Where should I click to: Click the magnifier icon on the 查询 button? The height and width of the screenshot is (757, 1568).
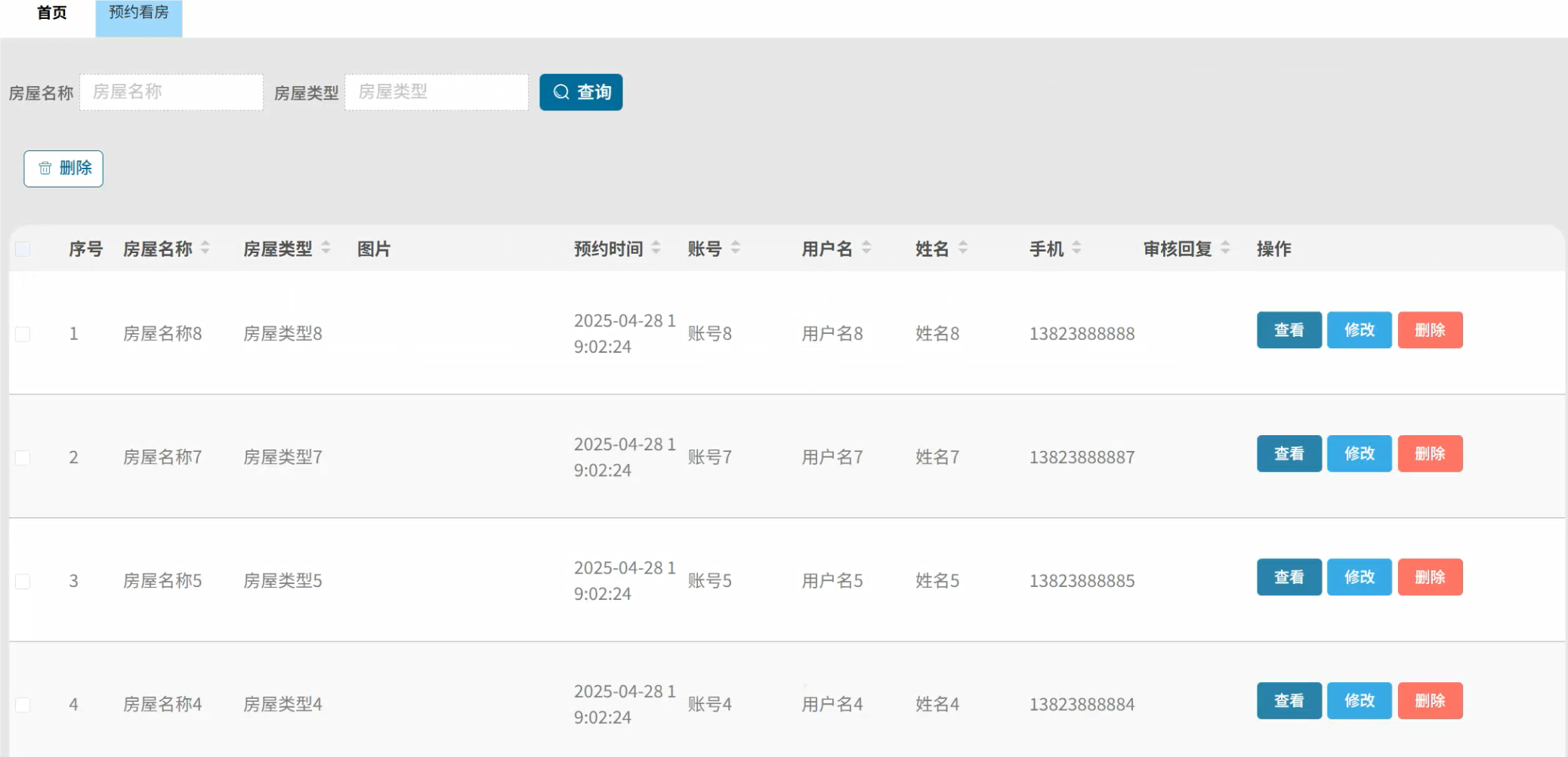(x=560, y=91)
